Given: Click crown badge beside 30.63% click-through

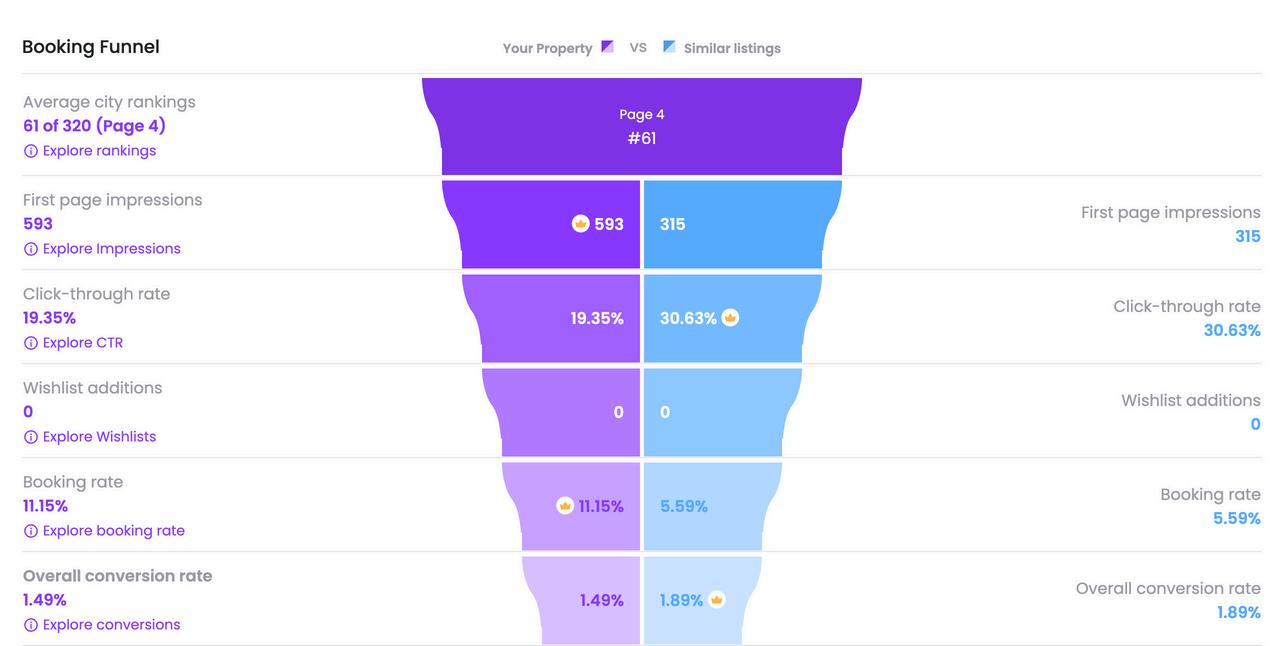Looking at the screenshot, I should coord(730,318).
